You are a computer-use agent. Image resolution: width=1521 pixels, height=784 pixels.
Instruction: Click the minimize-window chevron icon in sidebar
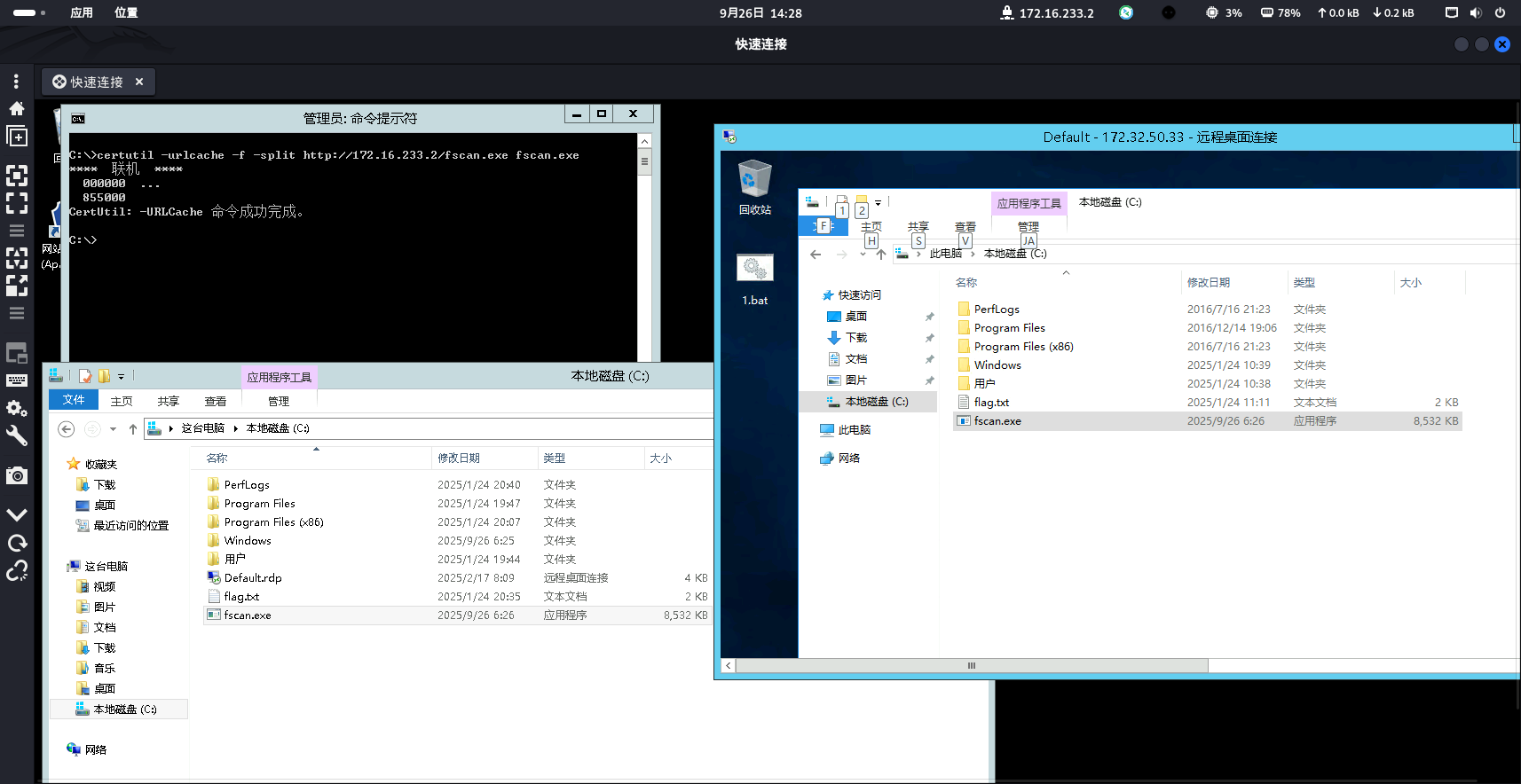pyautogui.click(x=16, y=514)
